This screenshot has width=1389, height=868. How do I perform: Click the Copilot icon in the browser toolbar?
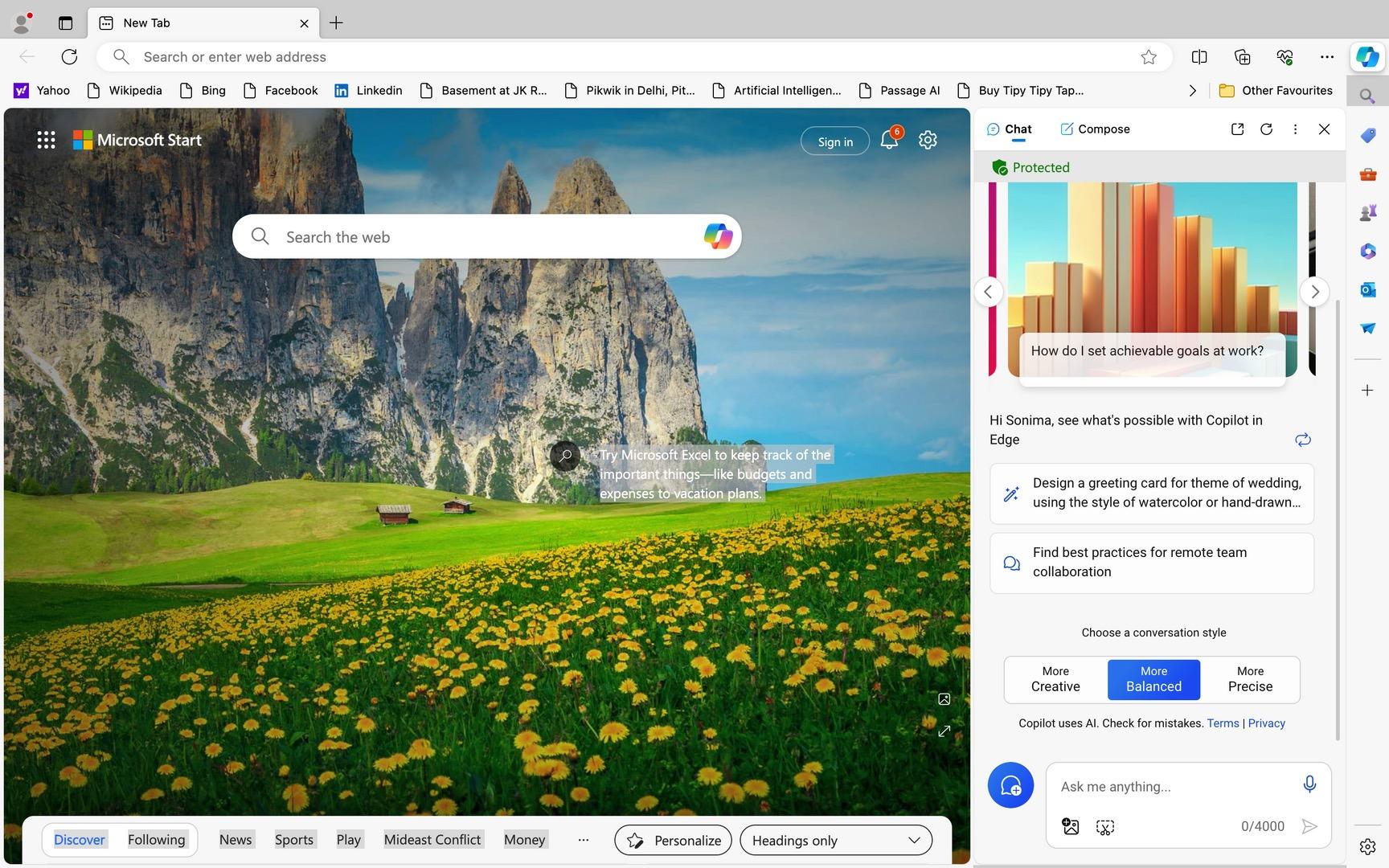click(1367, 57)
